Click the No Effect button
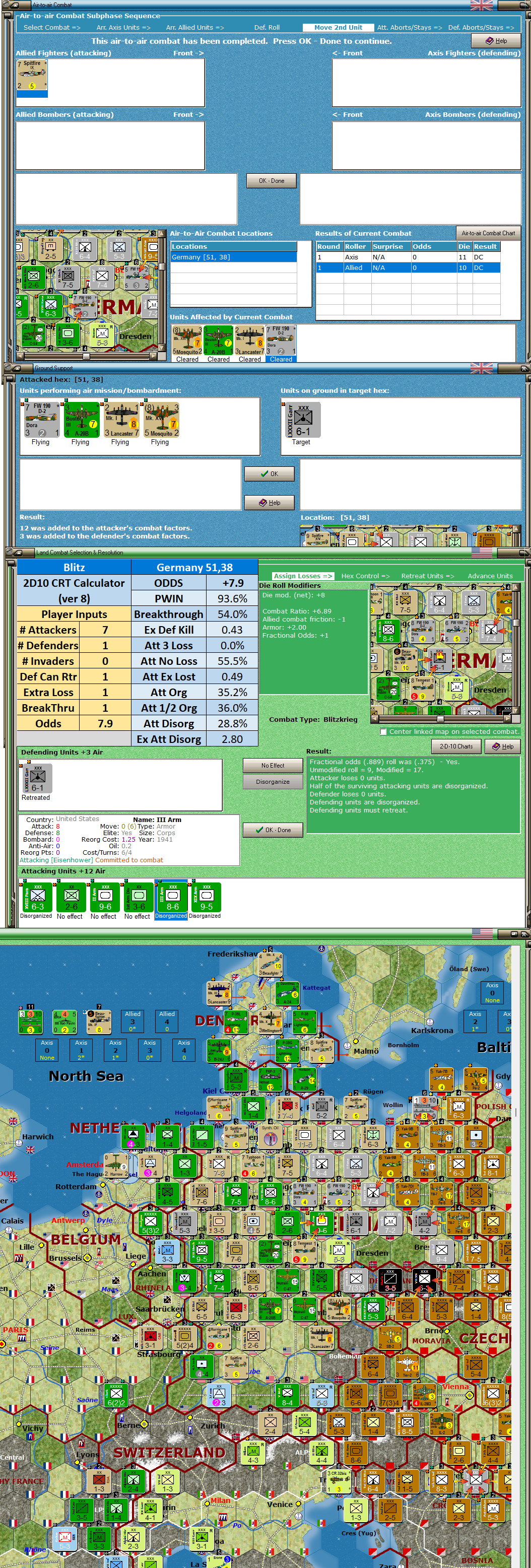This screenshot has width=531, height=1568. [x=273, y=765]
